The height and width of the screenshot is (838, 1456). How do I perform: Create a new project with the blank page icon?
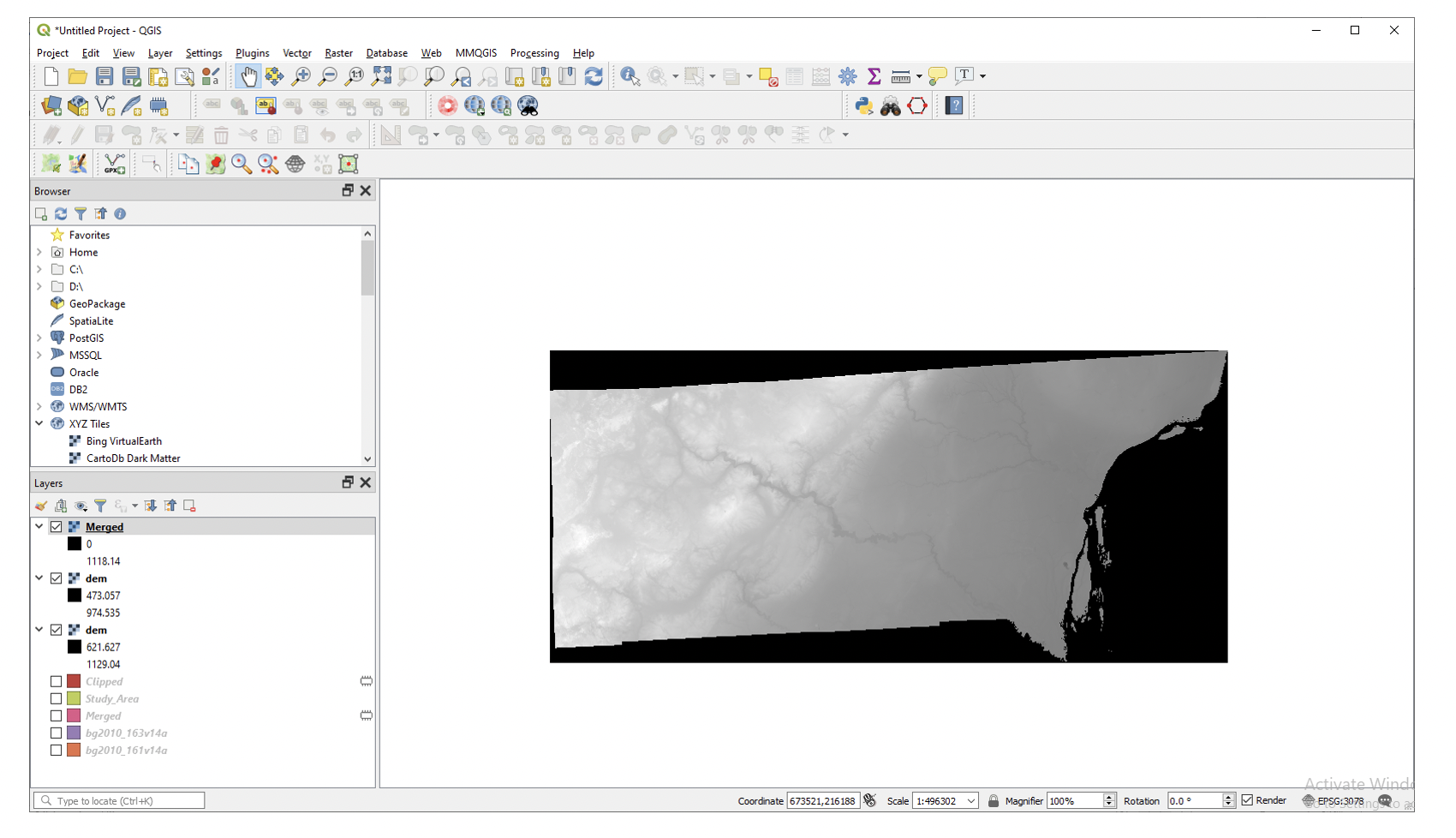(x=51, y=76)
